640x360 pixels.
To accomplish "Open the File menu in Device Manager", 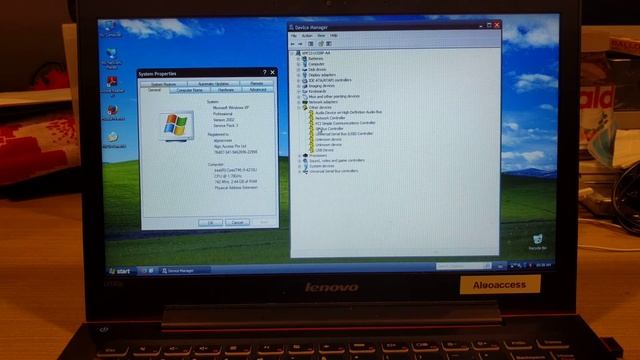I will click(293, 36).
